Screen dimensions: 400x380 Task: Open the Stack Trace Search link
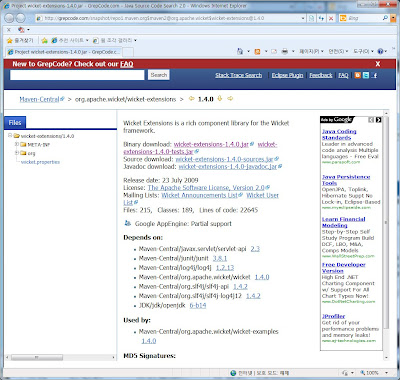pyautogui.click(x=238, y=75)
